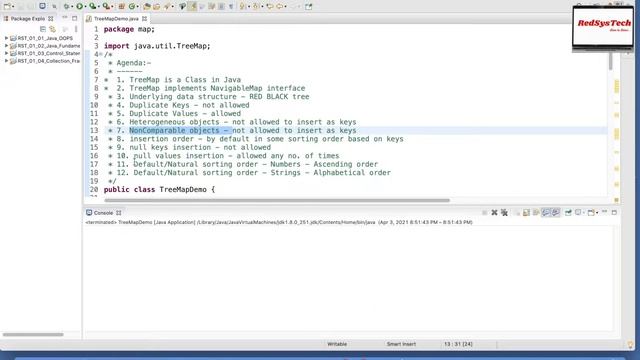Click the Open Console terminal toolbar icon
The width and height of the screenshot is (640, 360).
pyautogui.click(x=42, y=6)
